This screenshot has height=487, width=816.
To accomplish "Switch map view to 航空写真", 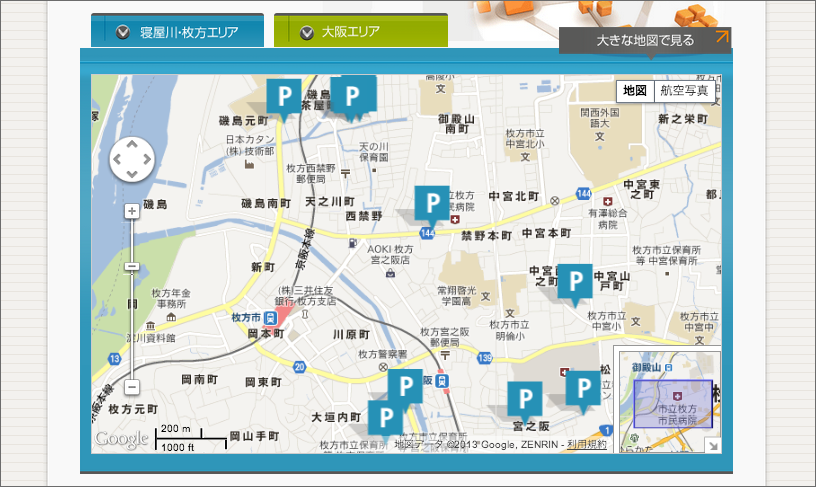I will point(684,91).
